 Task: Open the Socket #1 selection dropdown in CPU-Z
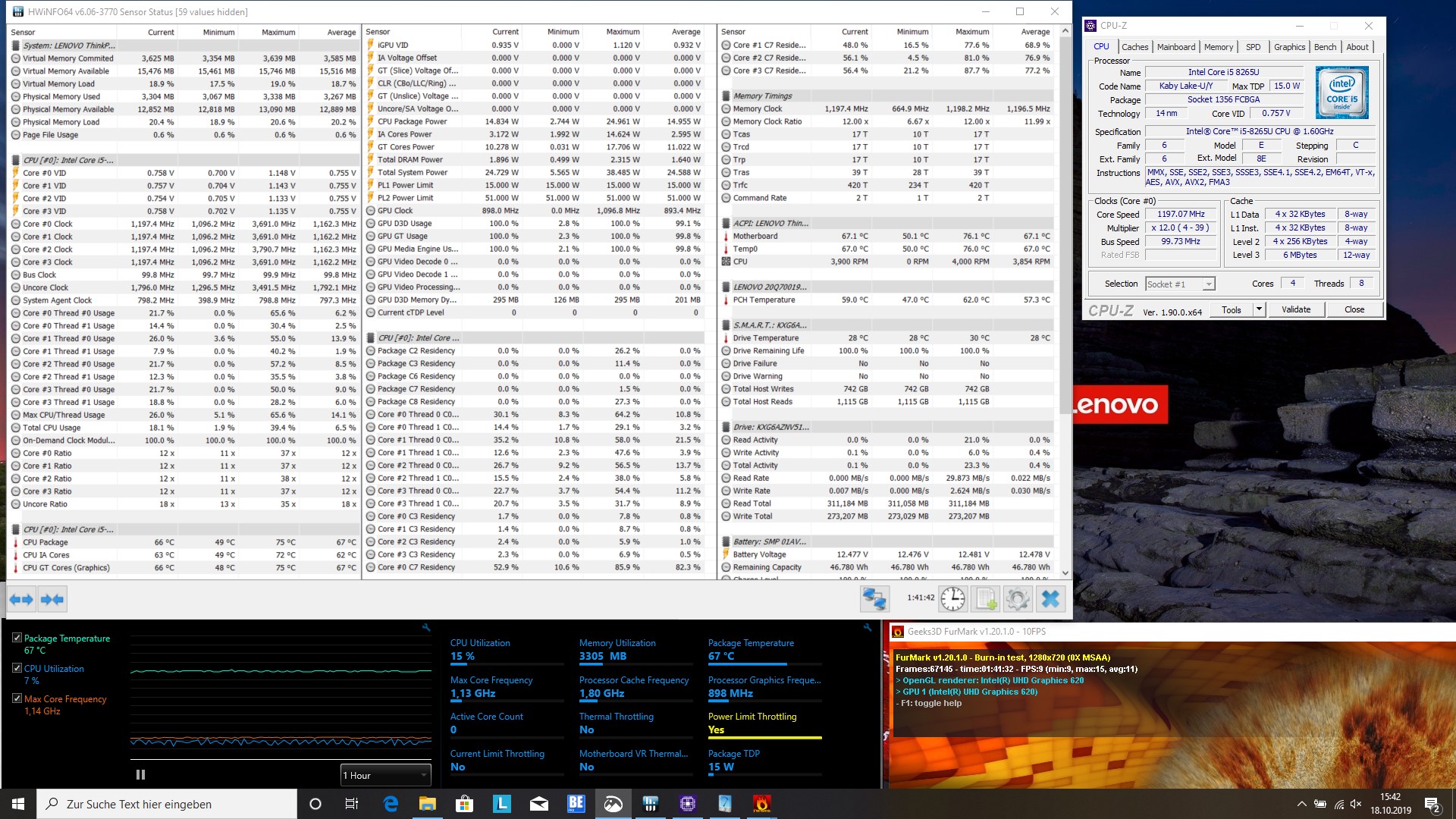click(1180, 284)
